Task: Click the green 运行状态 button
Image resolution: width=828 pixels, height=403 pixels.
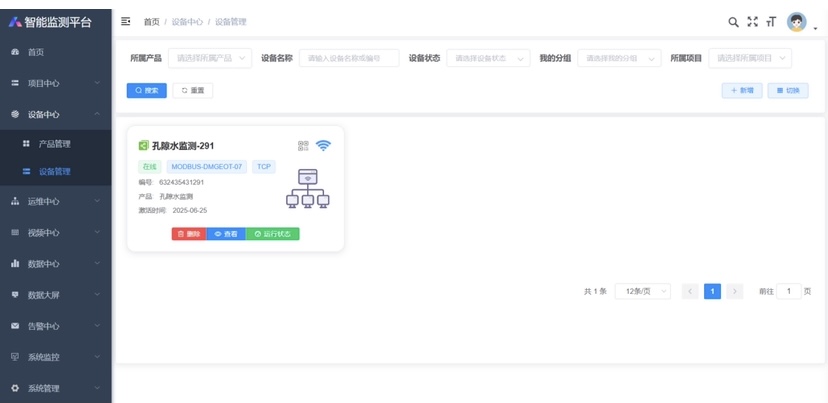Action: (x=272, y=234)
